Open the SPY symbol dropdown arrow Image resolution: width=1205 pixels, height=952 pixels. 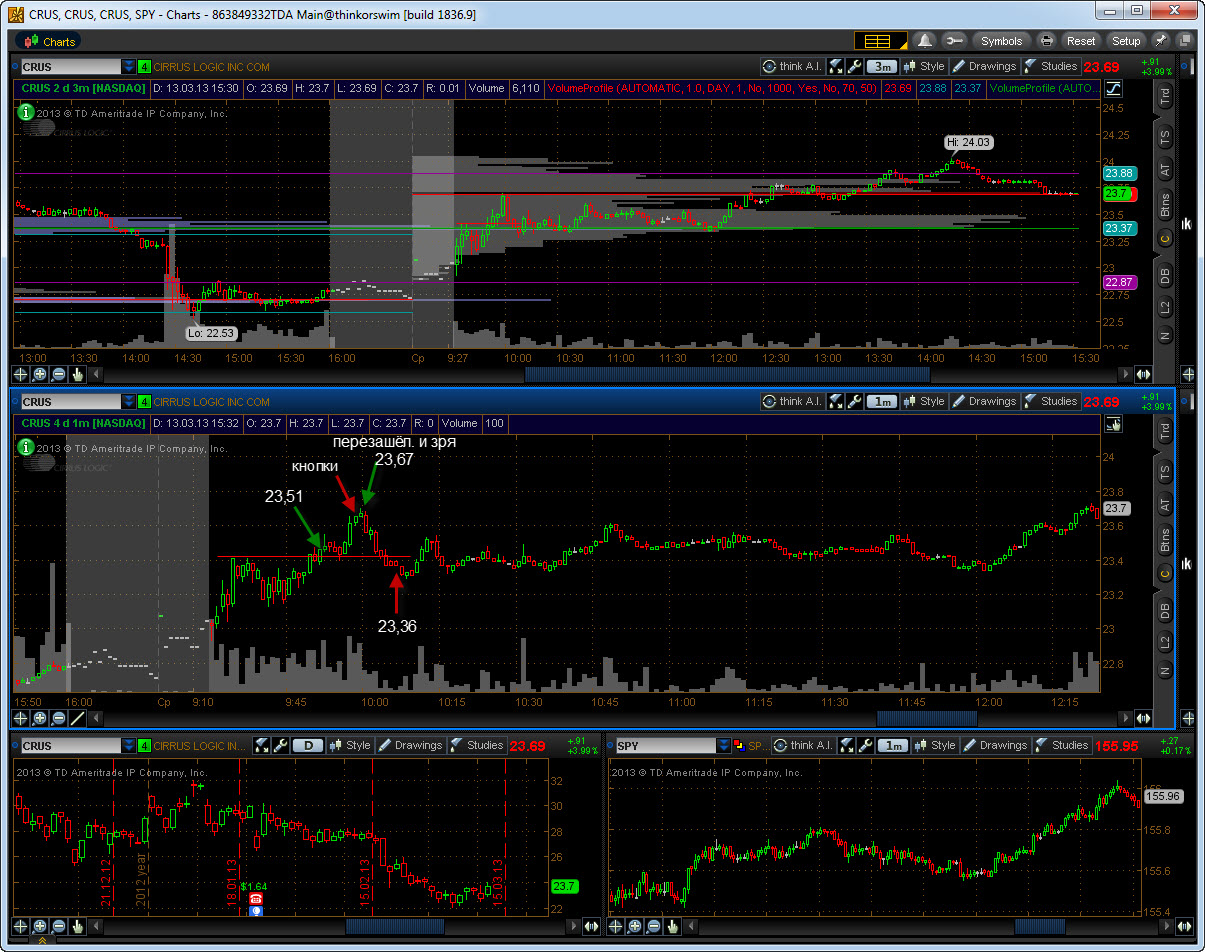point(724,746)
